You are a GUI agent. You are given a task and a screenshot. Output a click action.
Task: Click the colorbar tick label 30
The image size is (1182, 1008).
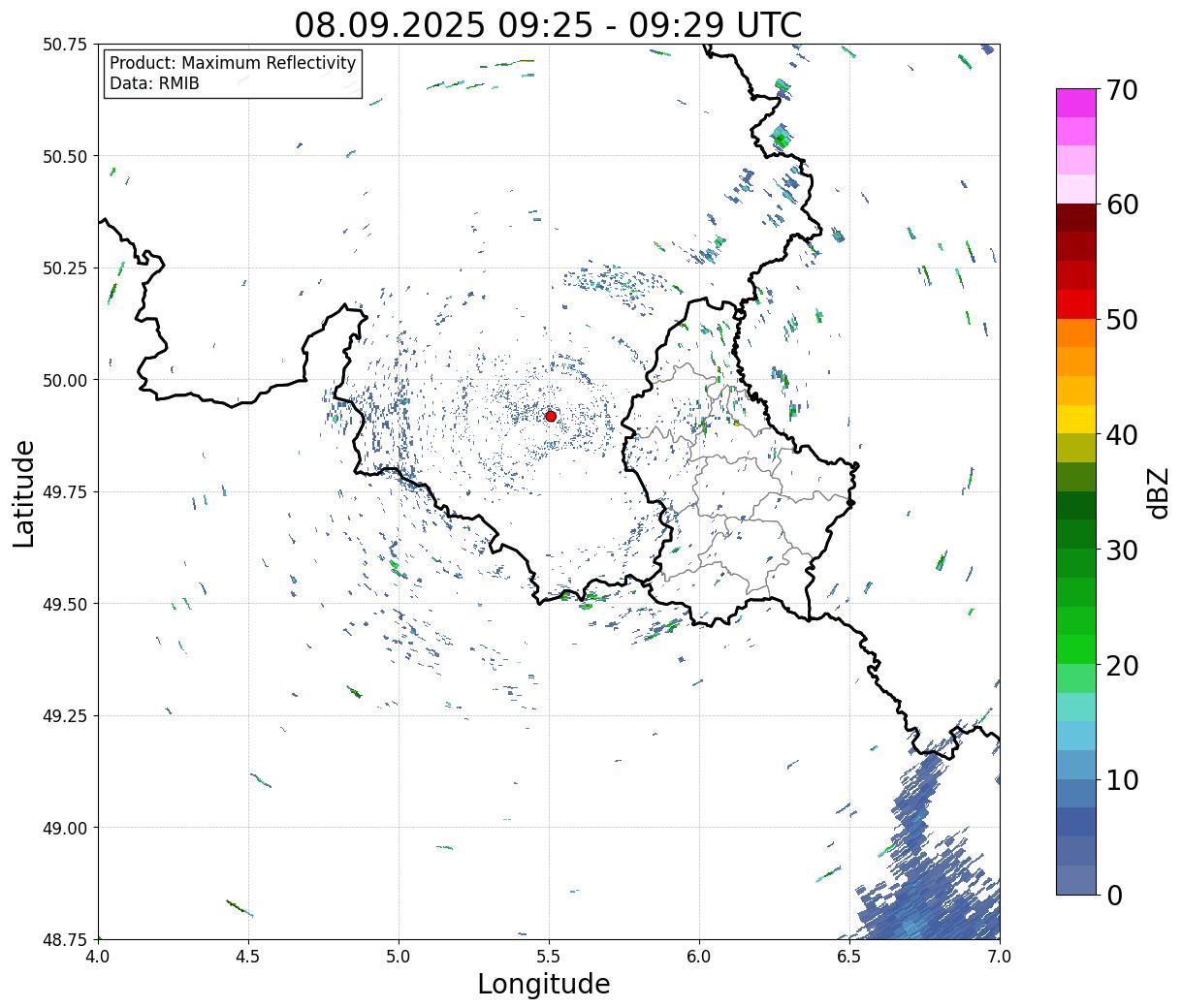click(x=1123, y=551)
